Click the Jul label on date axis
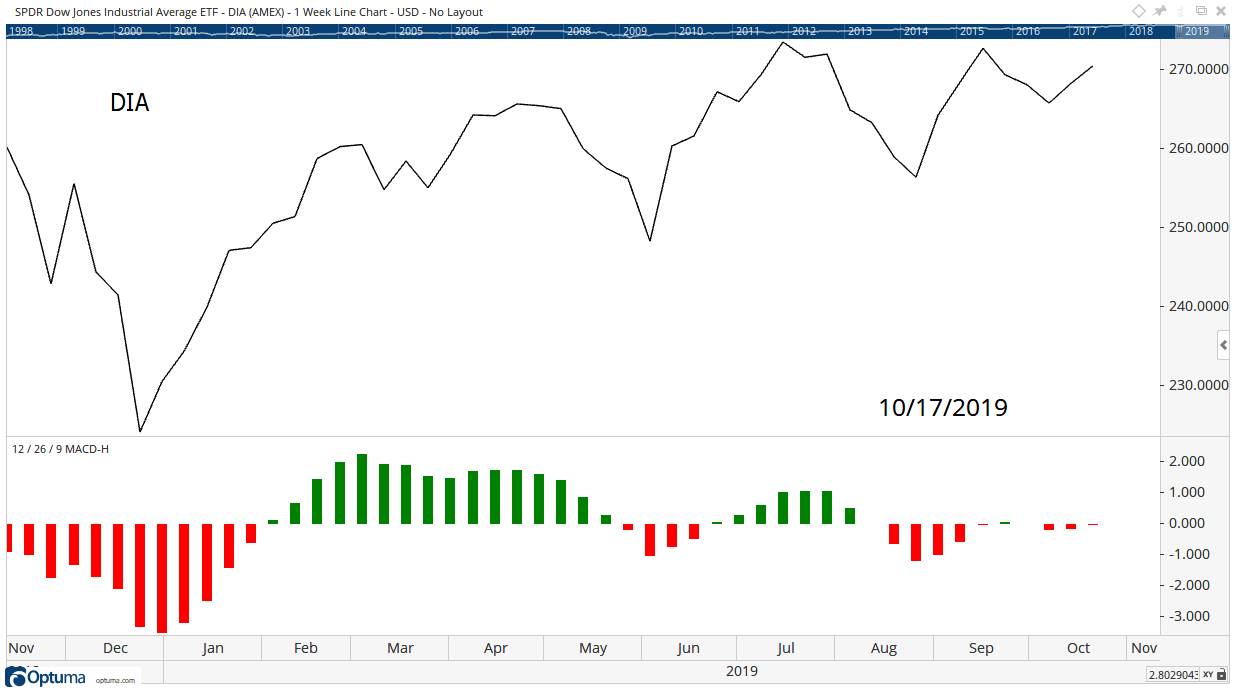The height and width of the screenshot is (691, 1236). tap(786, 648)
